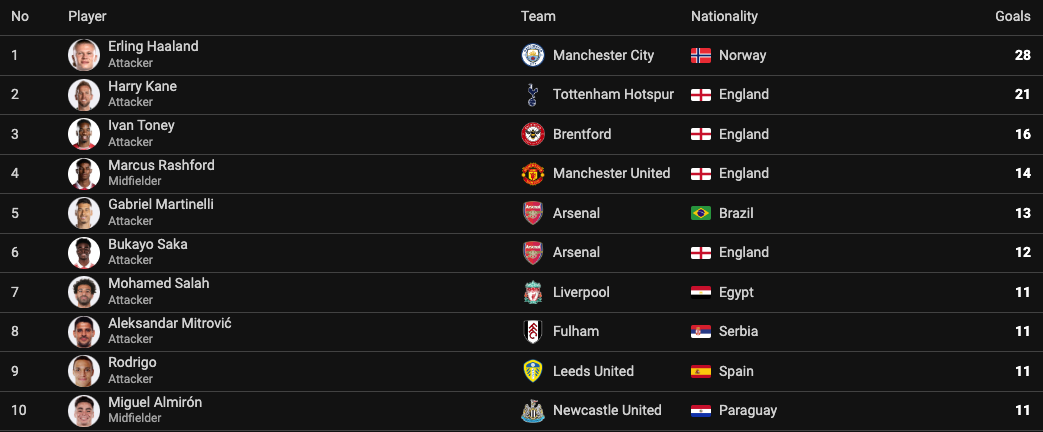Image resolution: width=1043 pixels, height=432 pixels.
Task: Click the Leeds United crest
Action: click(532, 371)
